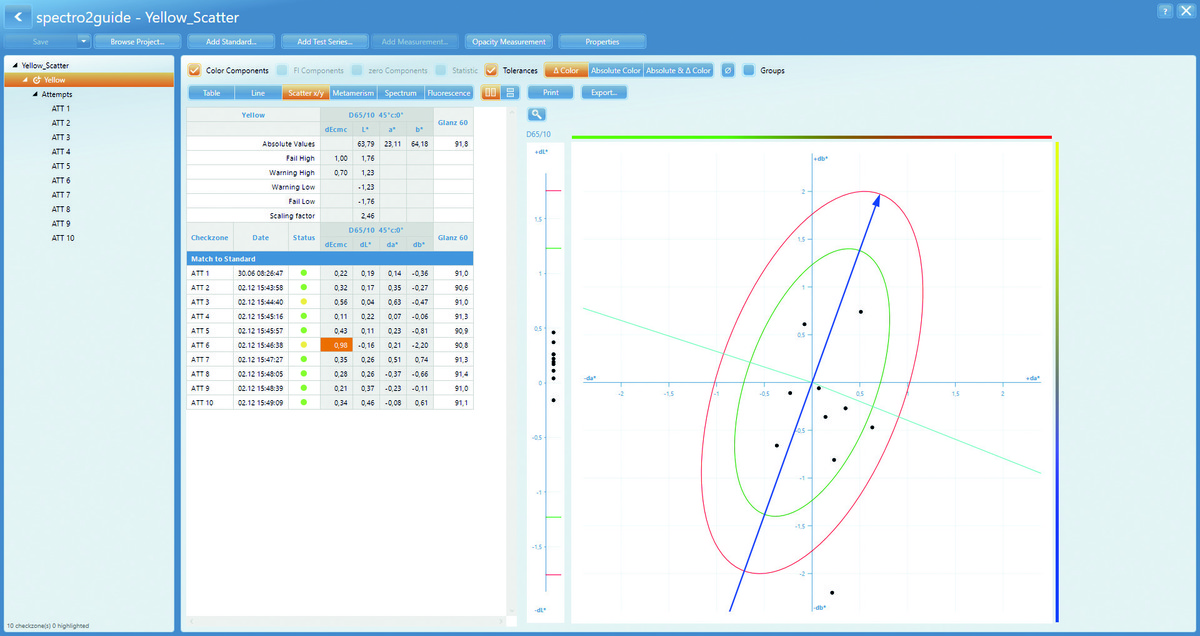The height and width of the screenshot is (636, 1200).
Task: Click Add Test Series button
Action: (324, 42)
